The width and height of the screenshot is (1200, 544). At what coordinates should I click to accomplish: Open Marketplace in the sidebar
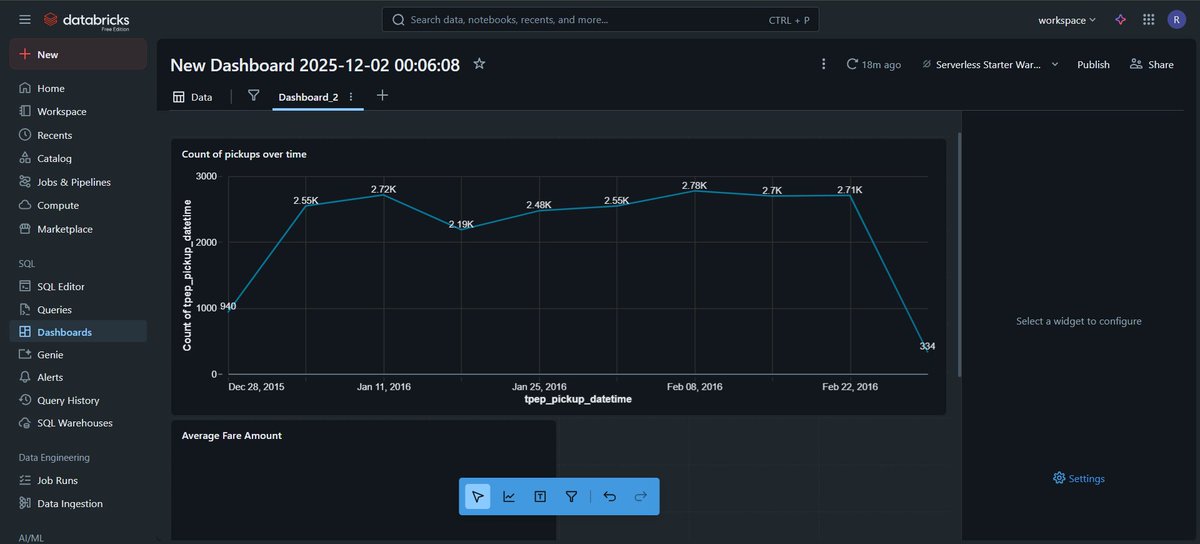(78, 229)
